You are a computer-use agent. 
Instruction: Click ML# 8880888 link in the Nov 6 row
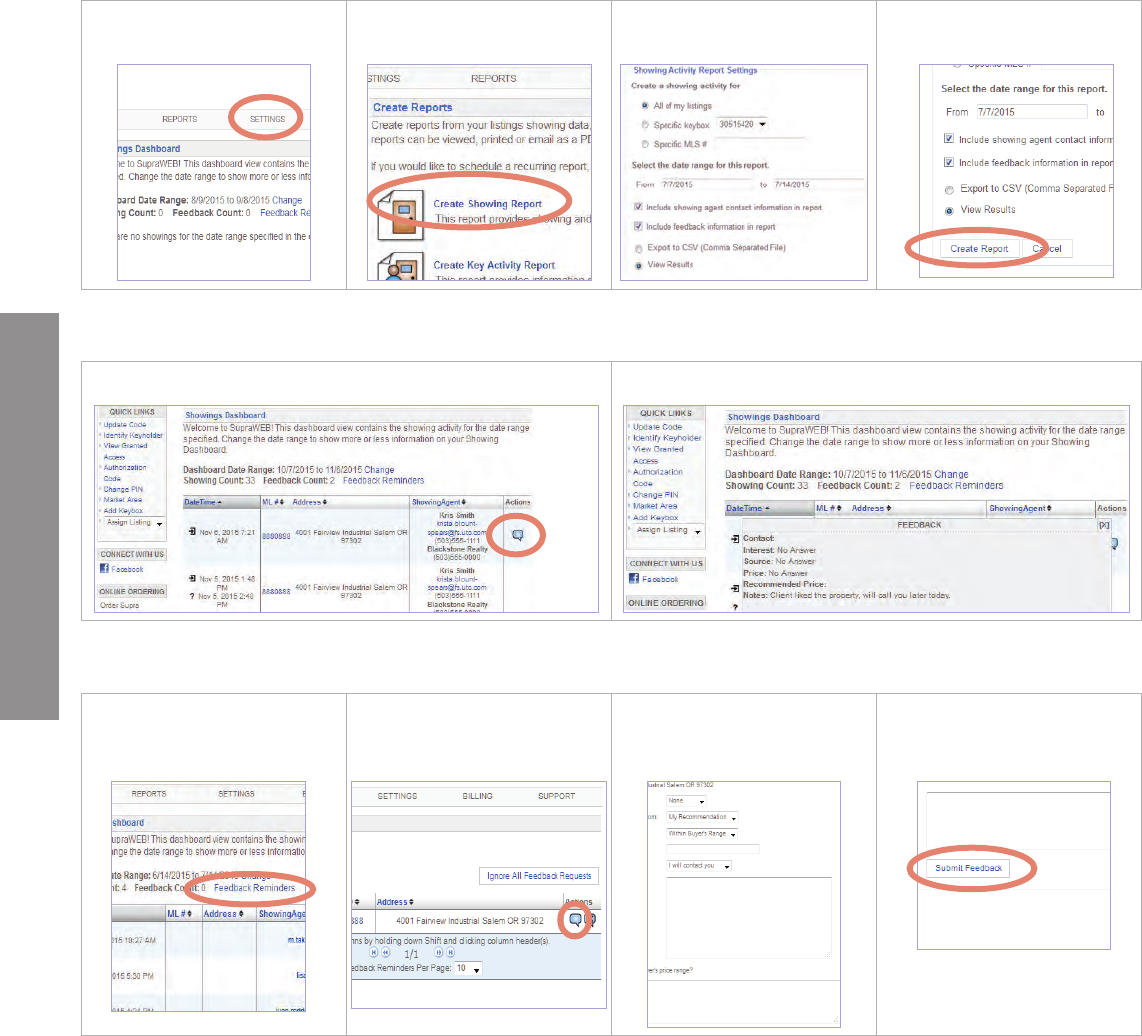point(276,535)
